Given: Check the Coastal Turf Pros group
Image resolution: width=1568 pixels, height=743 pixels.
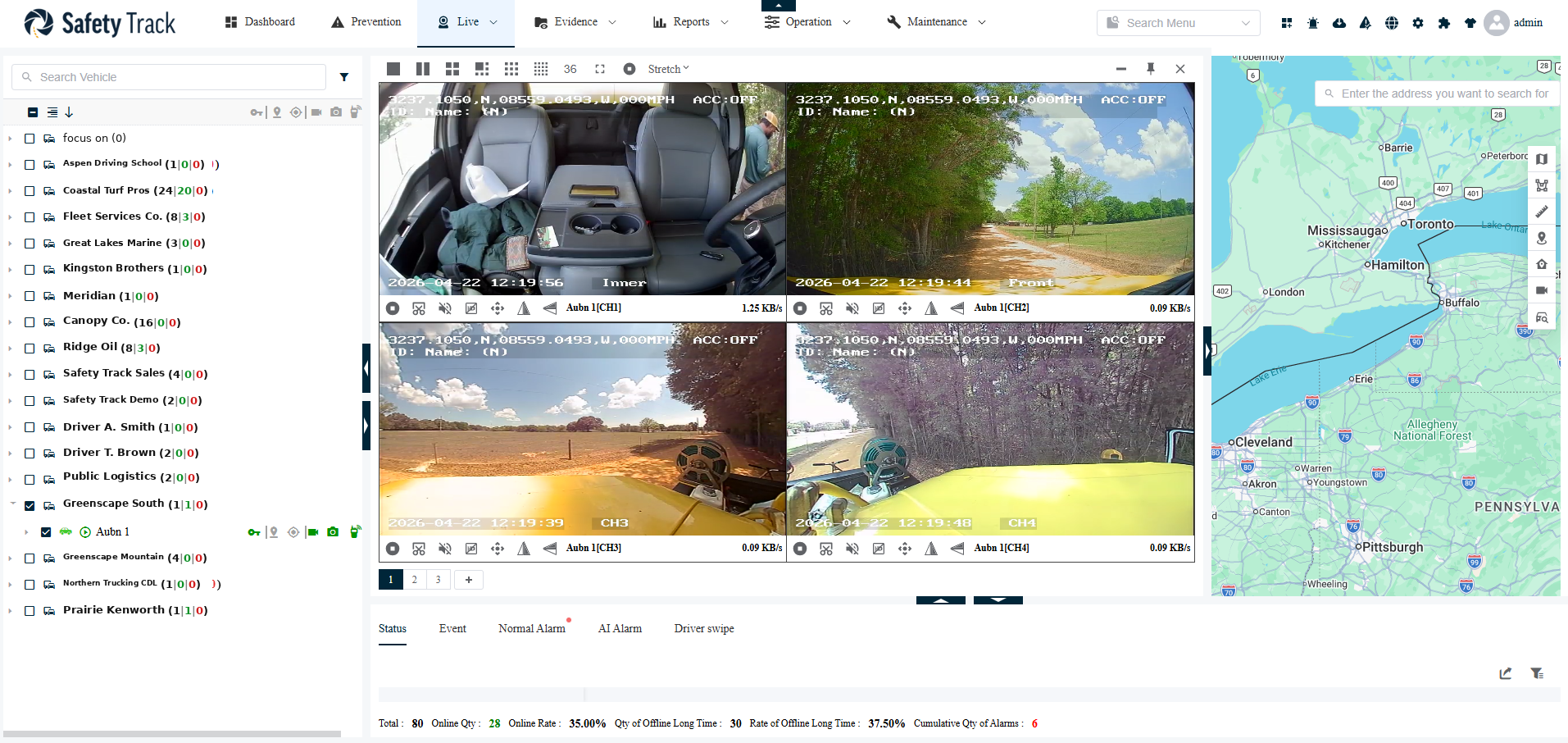Looking at the screenshot, I should click(30, 191).
